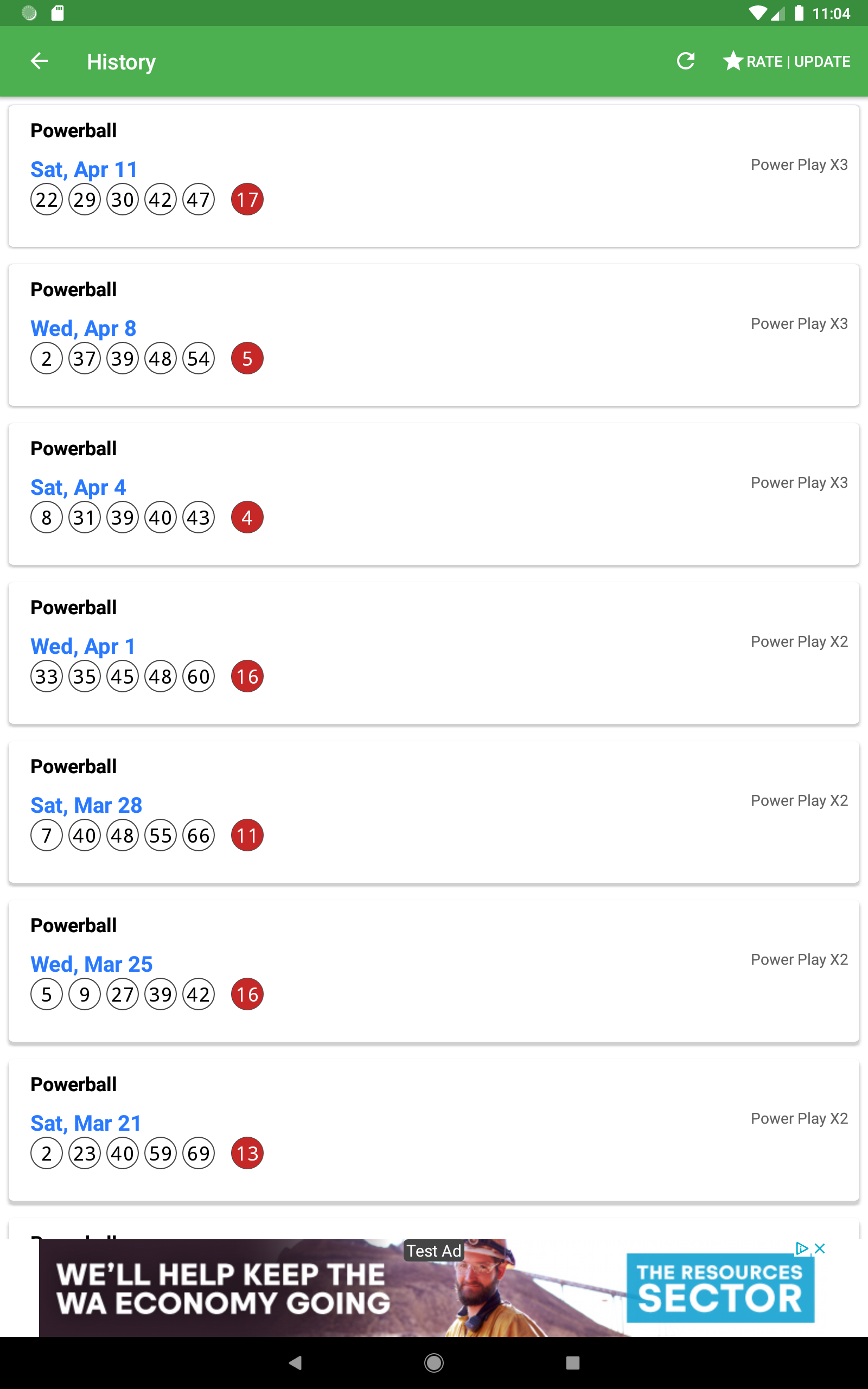This screenshot has height=1389, width=868.
Task: Open the Sat, Apr 11 draw date
Action: 84,169
